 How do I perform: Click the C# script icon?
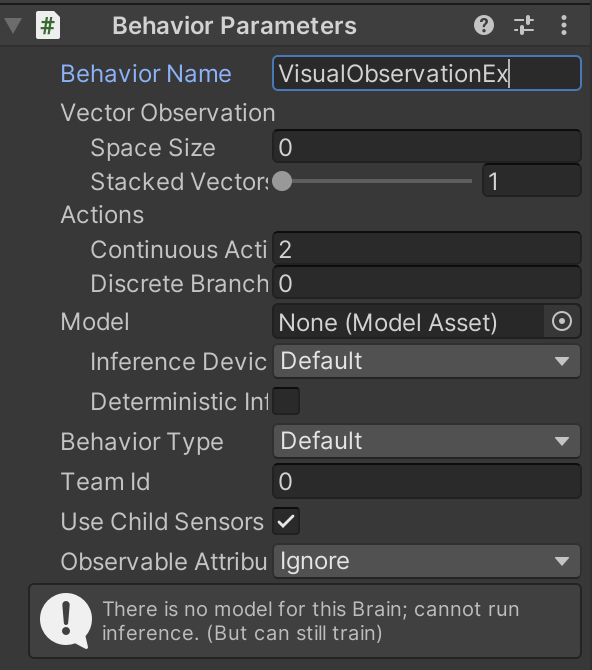pyautogui.click(x=48, y=26)
